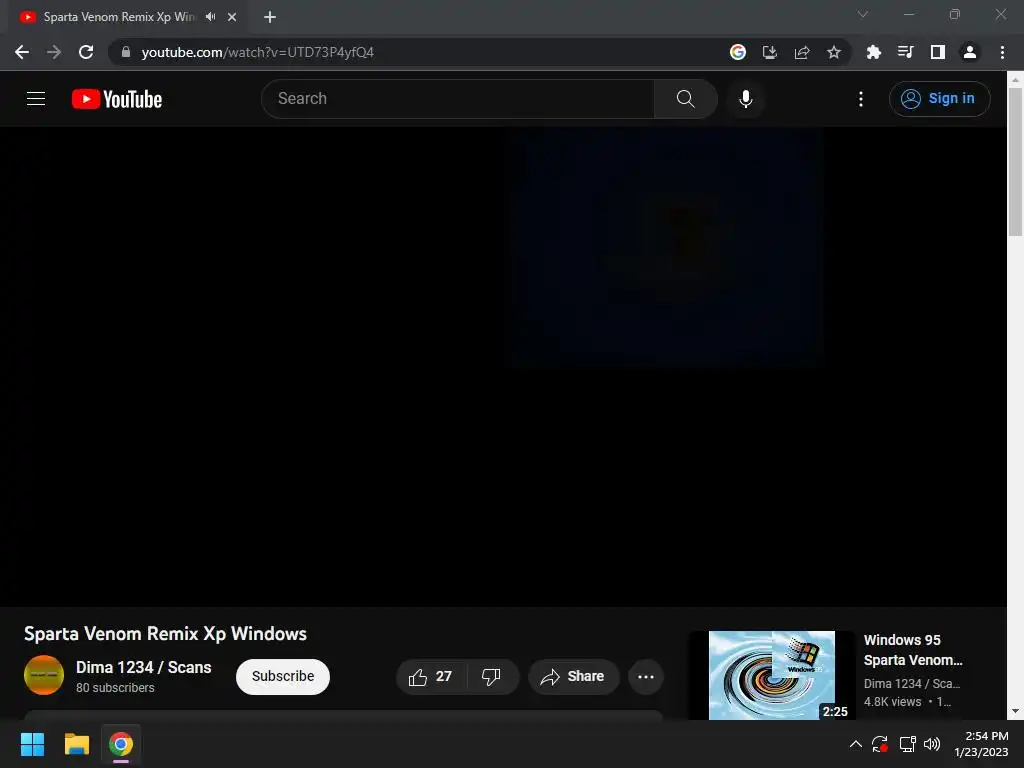1024x768 pixels.
Task: Share this page icon in address bar
Action: pyautogui.click(x=802, y=52)
